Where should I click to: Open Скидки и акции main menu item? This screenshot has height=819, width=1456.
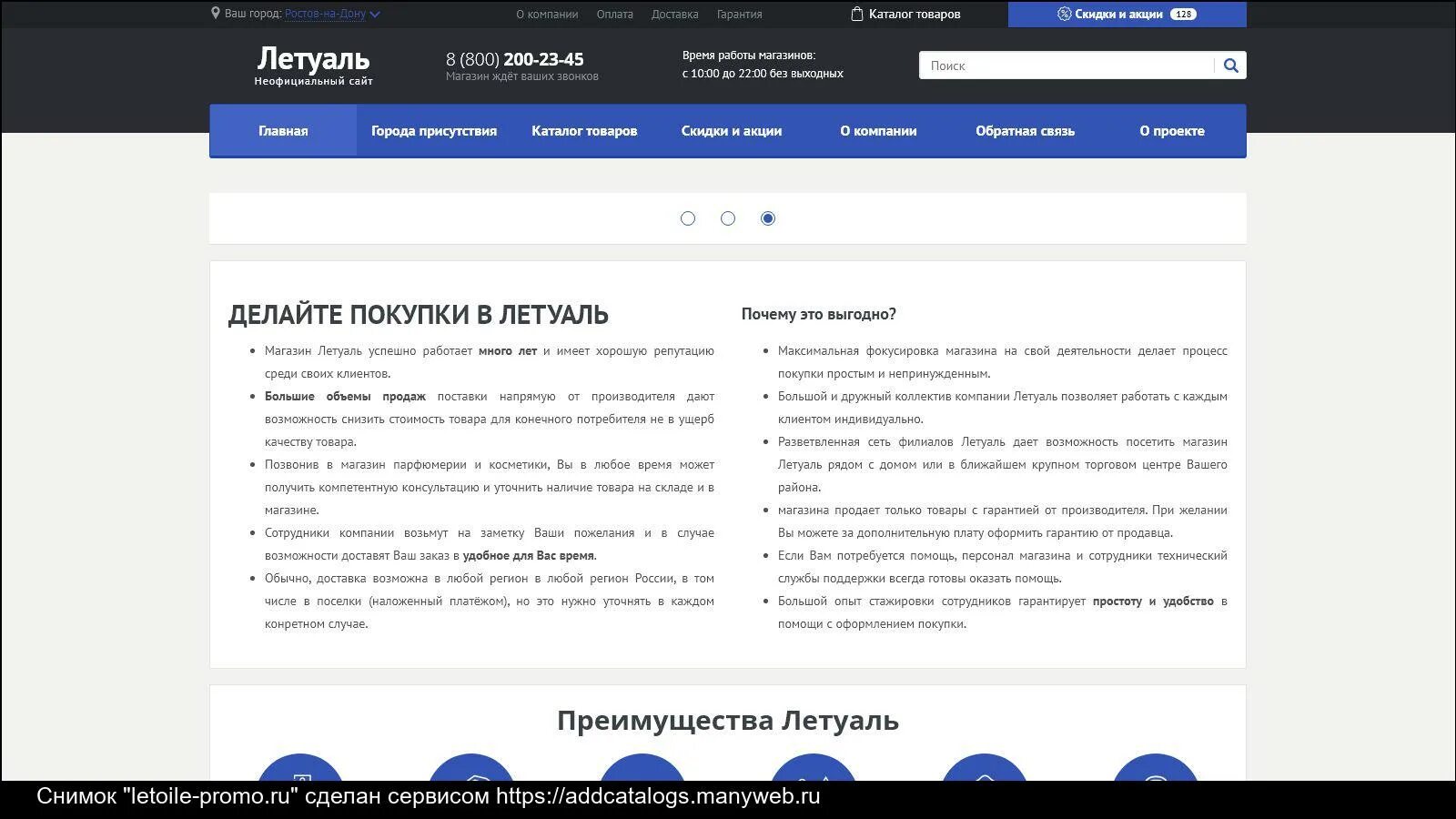(732, 131)
